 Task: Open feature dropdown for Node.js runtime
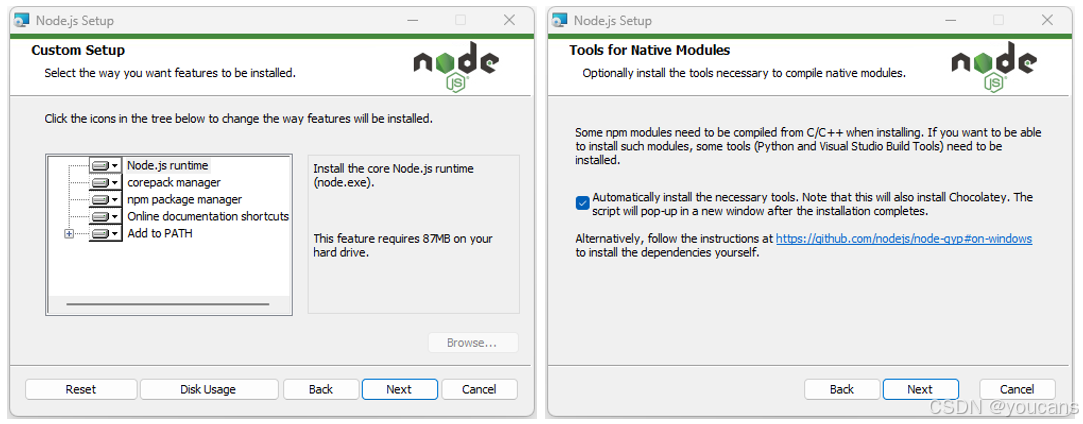tap(106, 166)
